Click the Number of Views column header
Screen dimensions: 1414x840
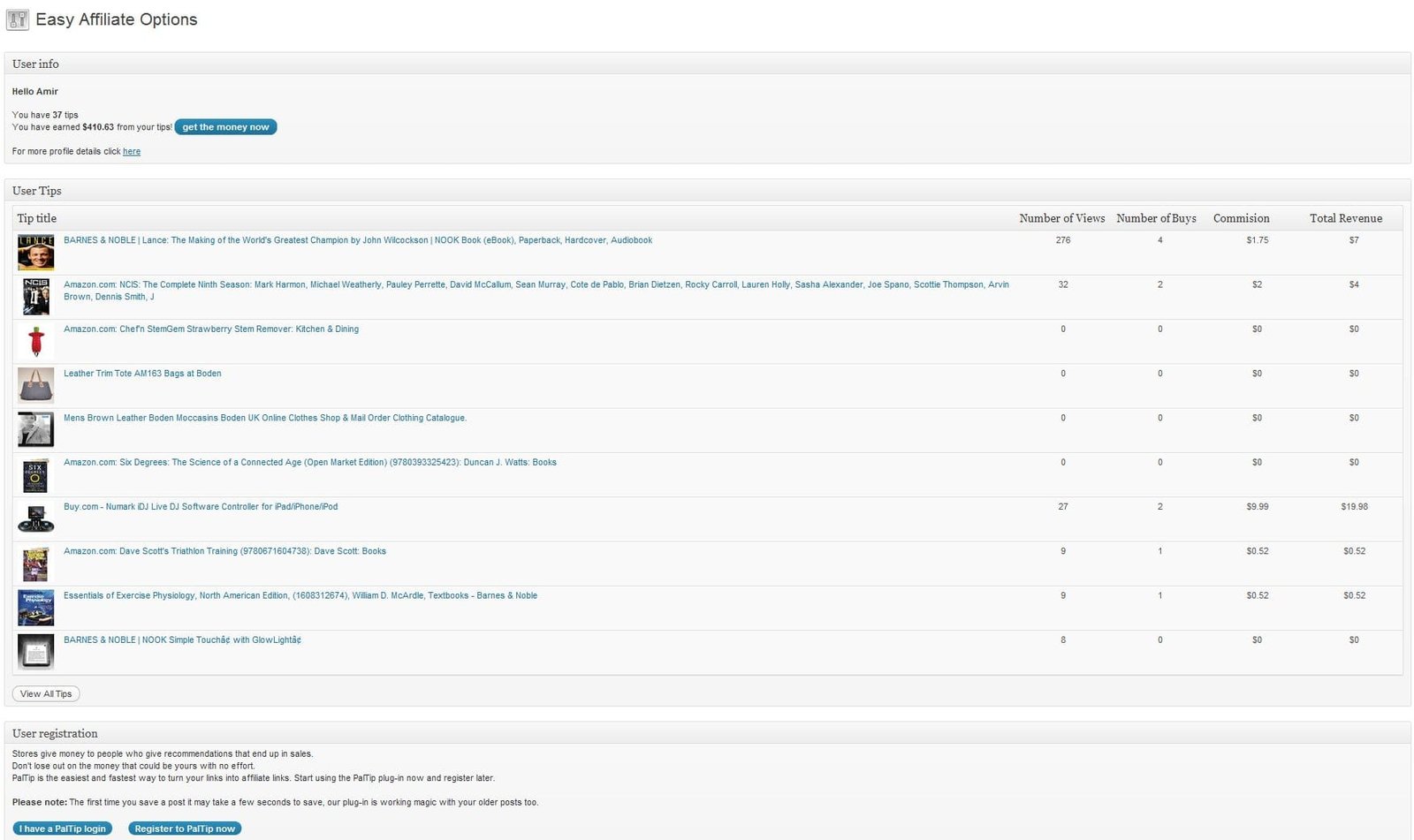[1061, 218]
